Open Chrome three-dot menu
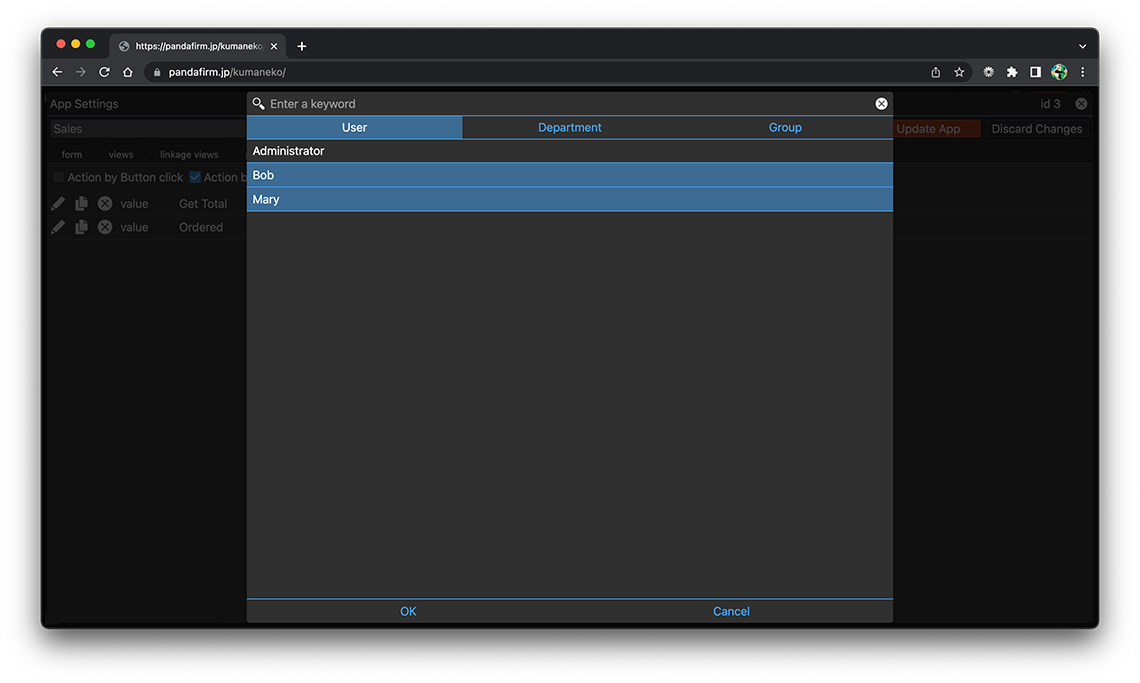This screenshot has height=683, width=1140. tap(1082, 72)
